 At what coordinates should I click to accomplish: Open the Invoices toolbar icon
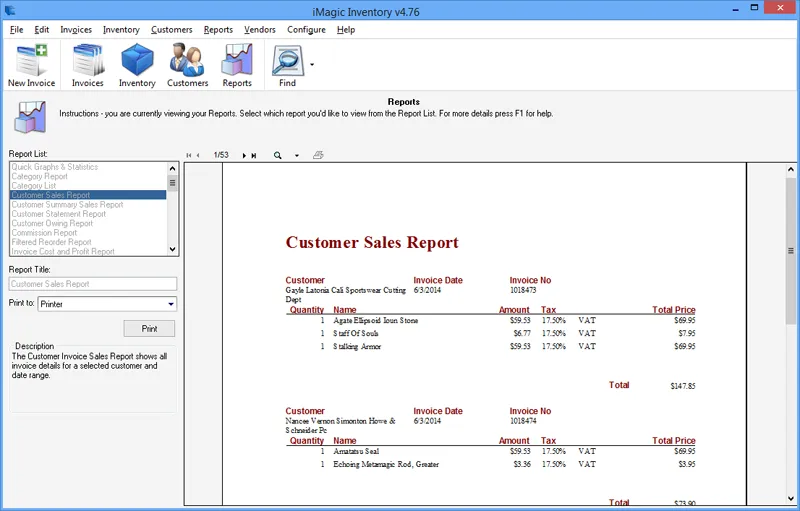click(x=88, y=65)
